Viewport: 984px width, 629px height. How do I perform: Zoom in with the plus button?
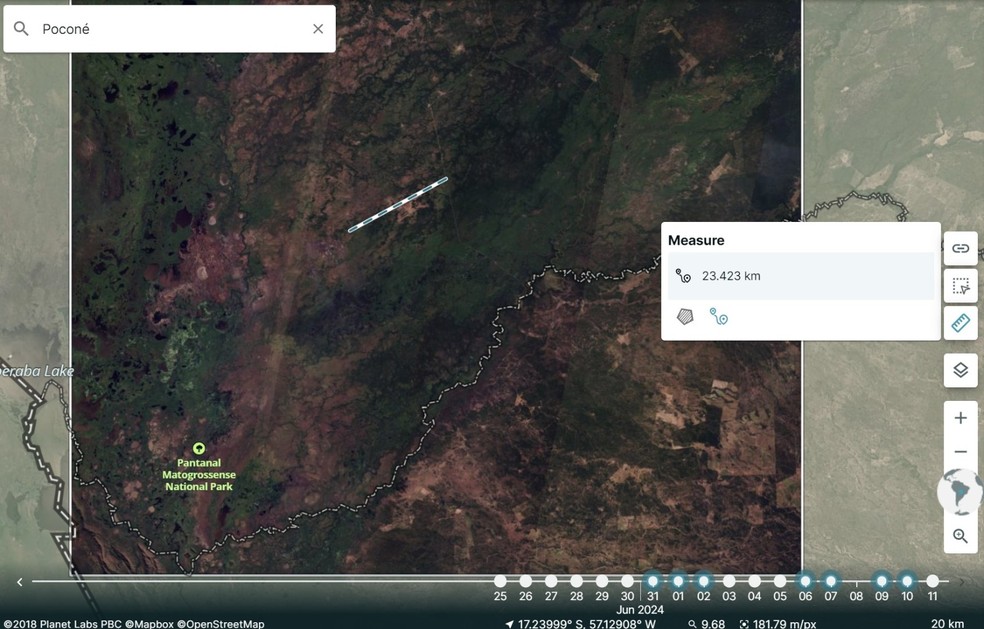tap(960, 418)
